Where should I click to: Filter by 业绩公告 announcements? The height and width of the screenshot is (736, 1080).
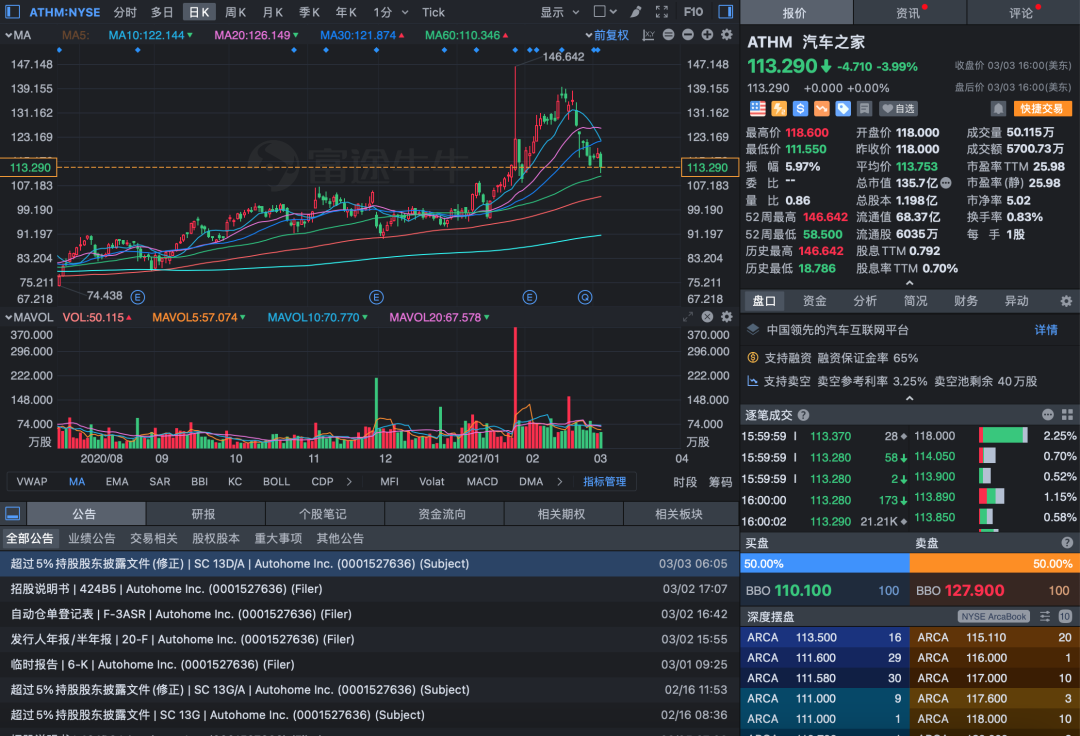coord(92,538)
